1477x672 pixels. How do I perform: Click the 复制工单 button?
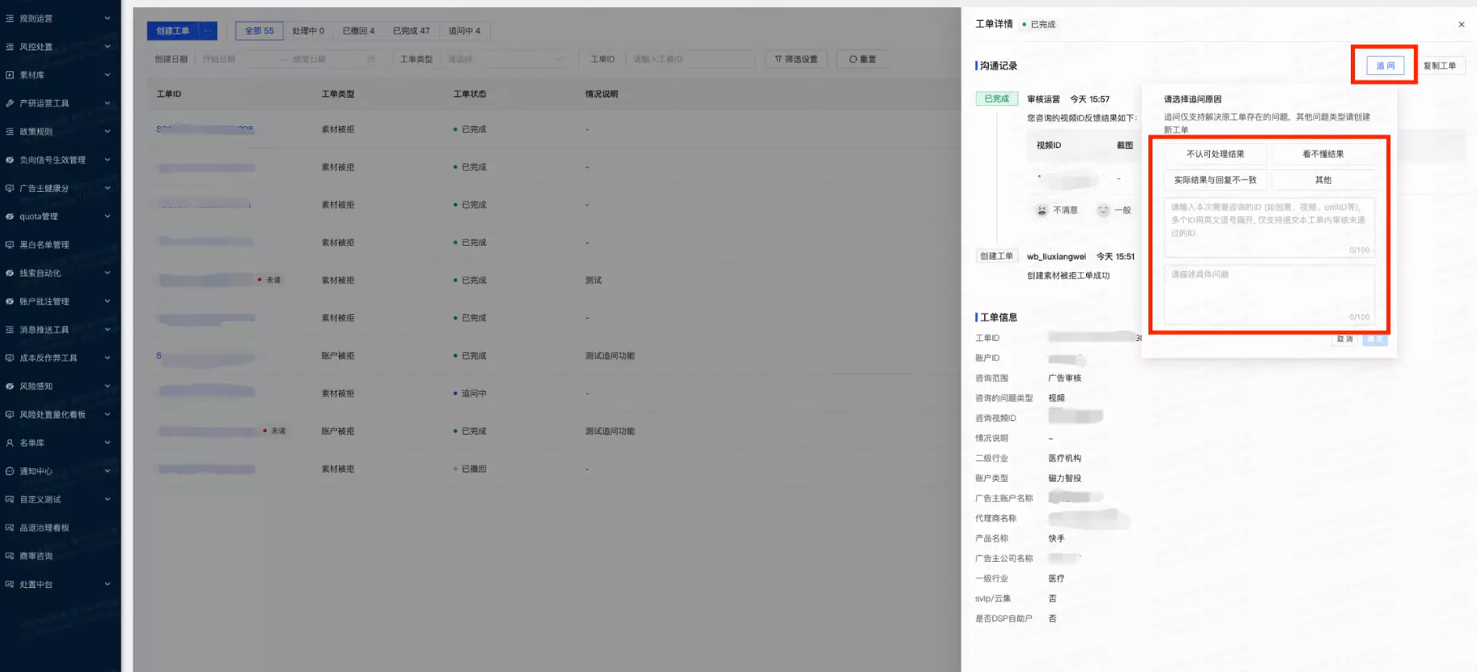click(1439, 66)
